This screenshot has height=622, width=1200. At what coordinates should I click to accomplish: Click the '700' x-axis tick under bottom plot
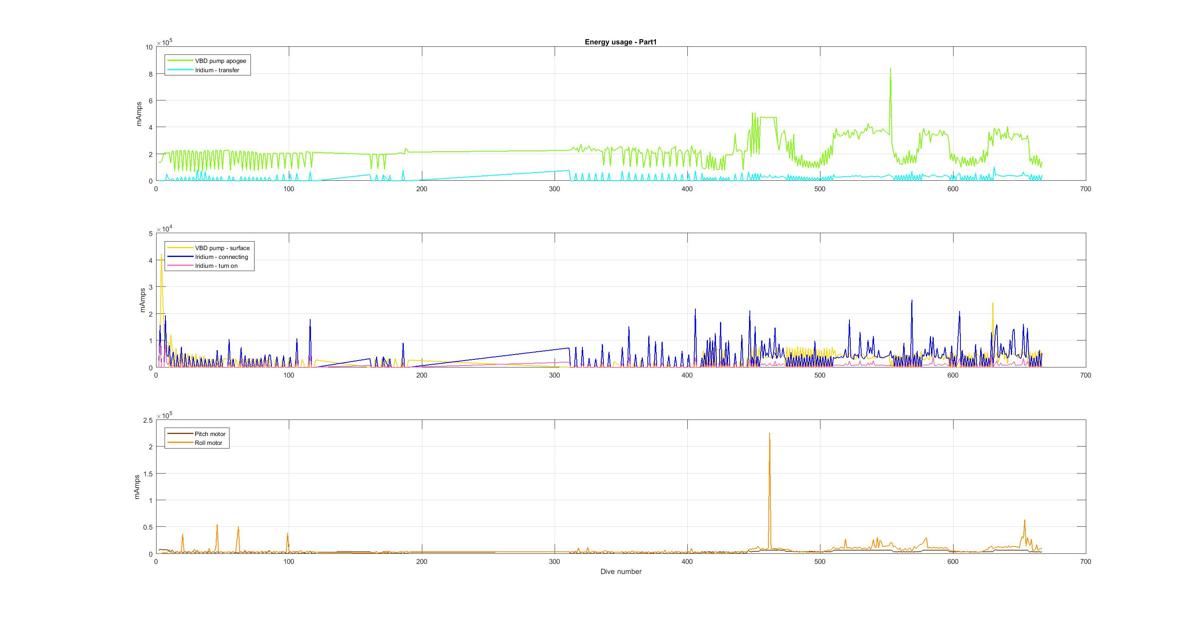(x=1085, y=562)
